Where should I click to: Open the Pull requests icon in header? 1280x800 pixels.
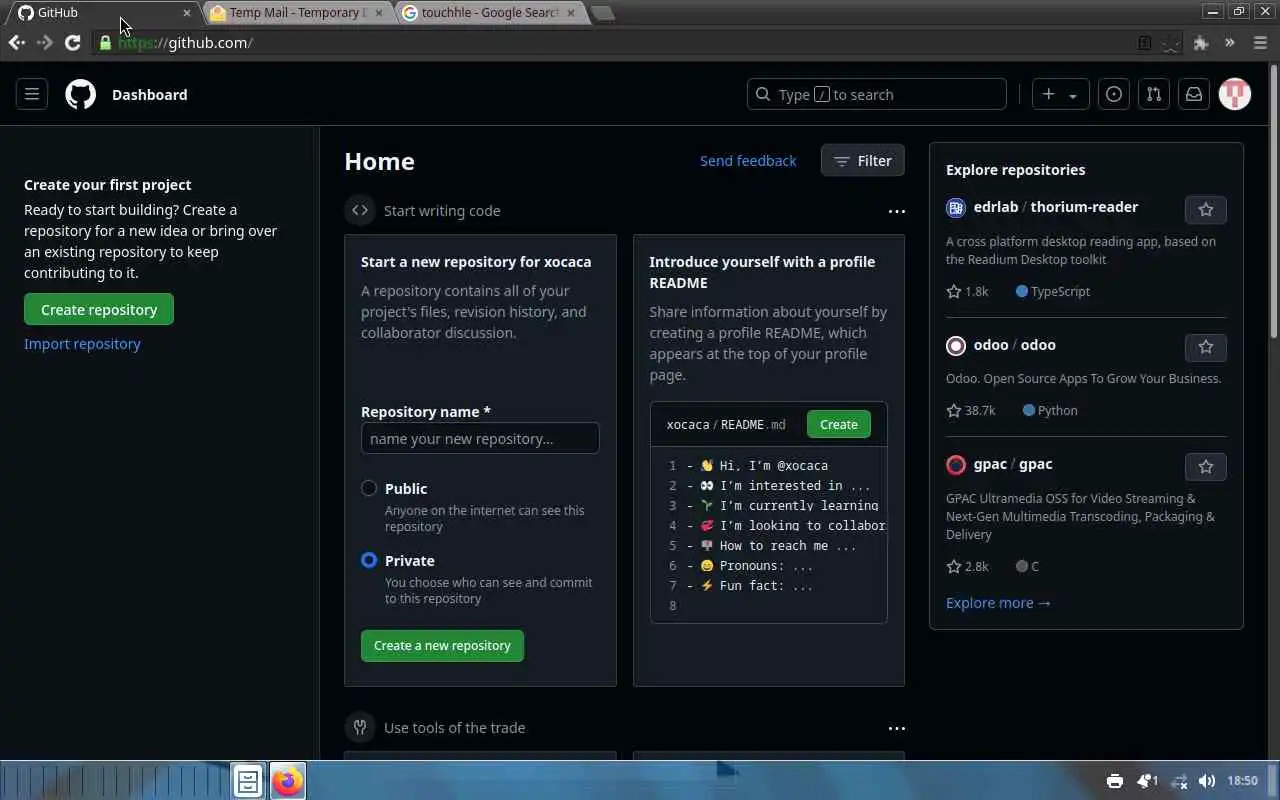click(x=1154, y=94)
